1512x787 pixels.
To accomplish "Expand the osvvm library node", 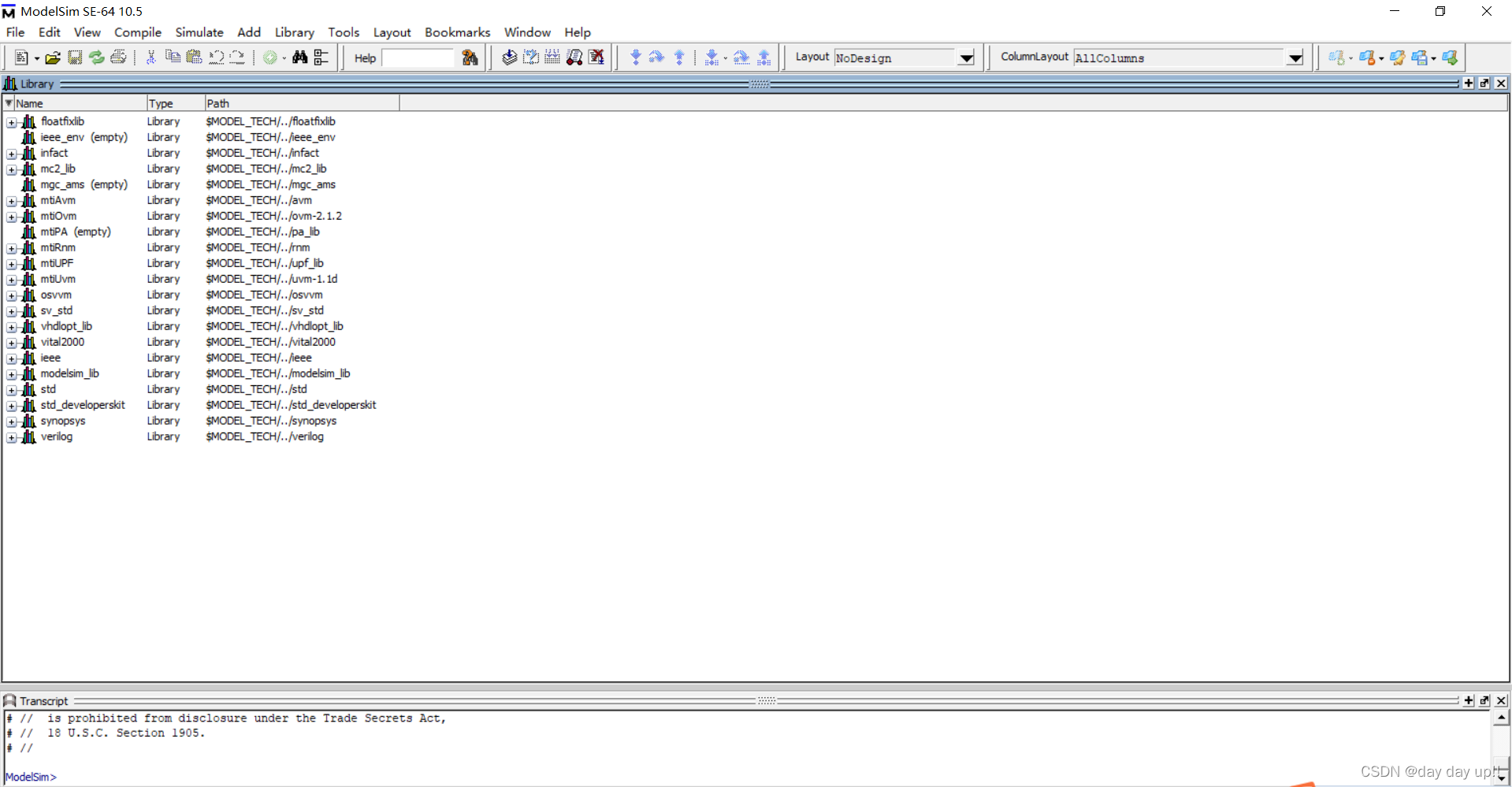I will 12,295.
